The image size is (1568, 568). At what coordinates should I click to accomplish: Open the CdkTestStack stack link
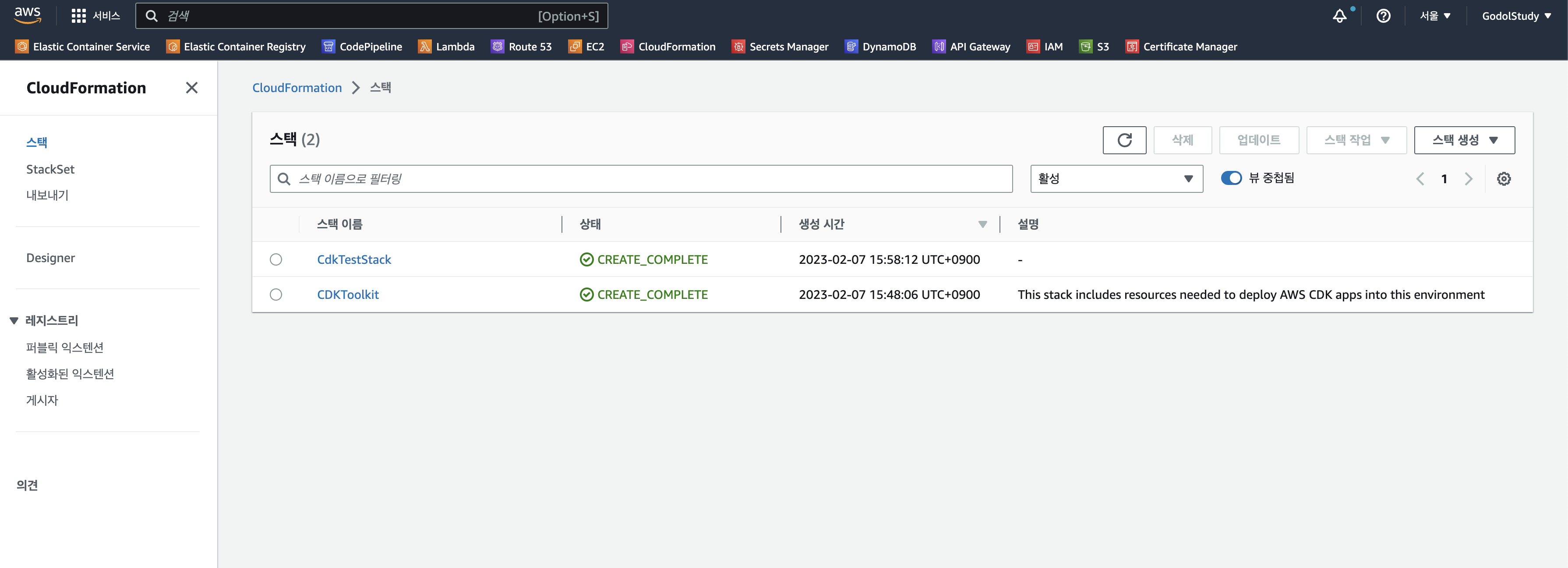[x=353, y=260]
